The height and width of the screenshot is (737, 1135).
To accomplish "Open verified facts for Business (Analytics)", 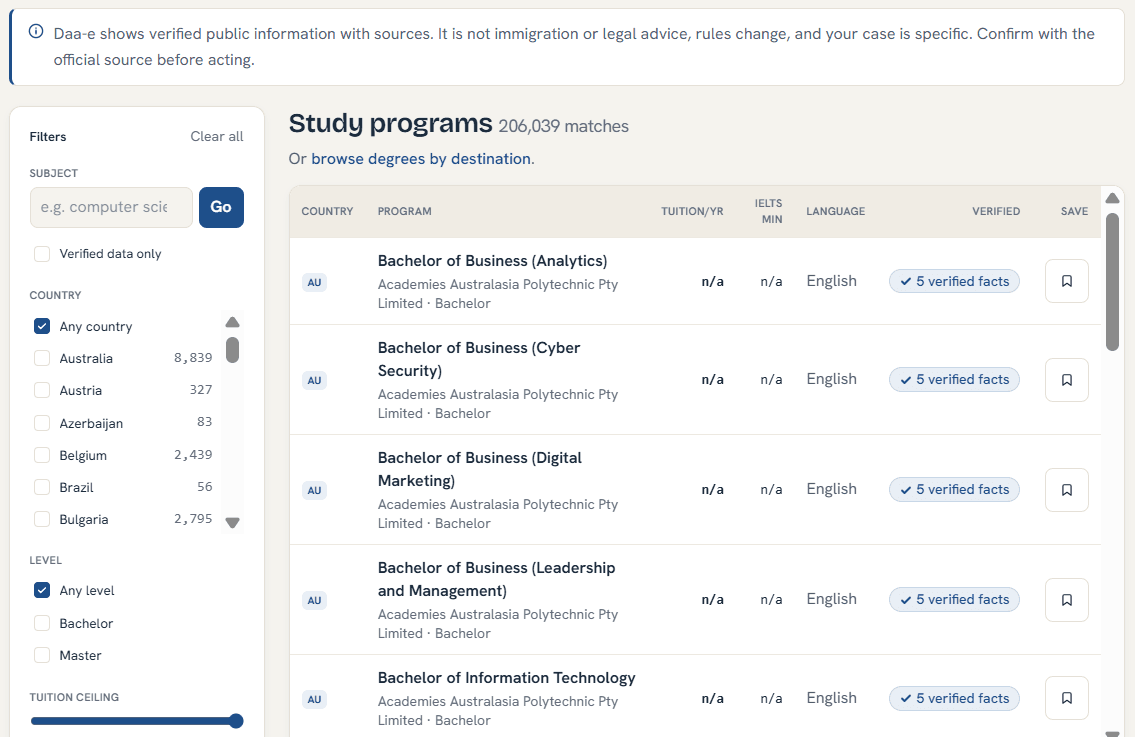I will 954,281.
